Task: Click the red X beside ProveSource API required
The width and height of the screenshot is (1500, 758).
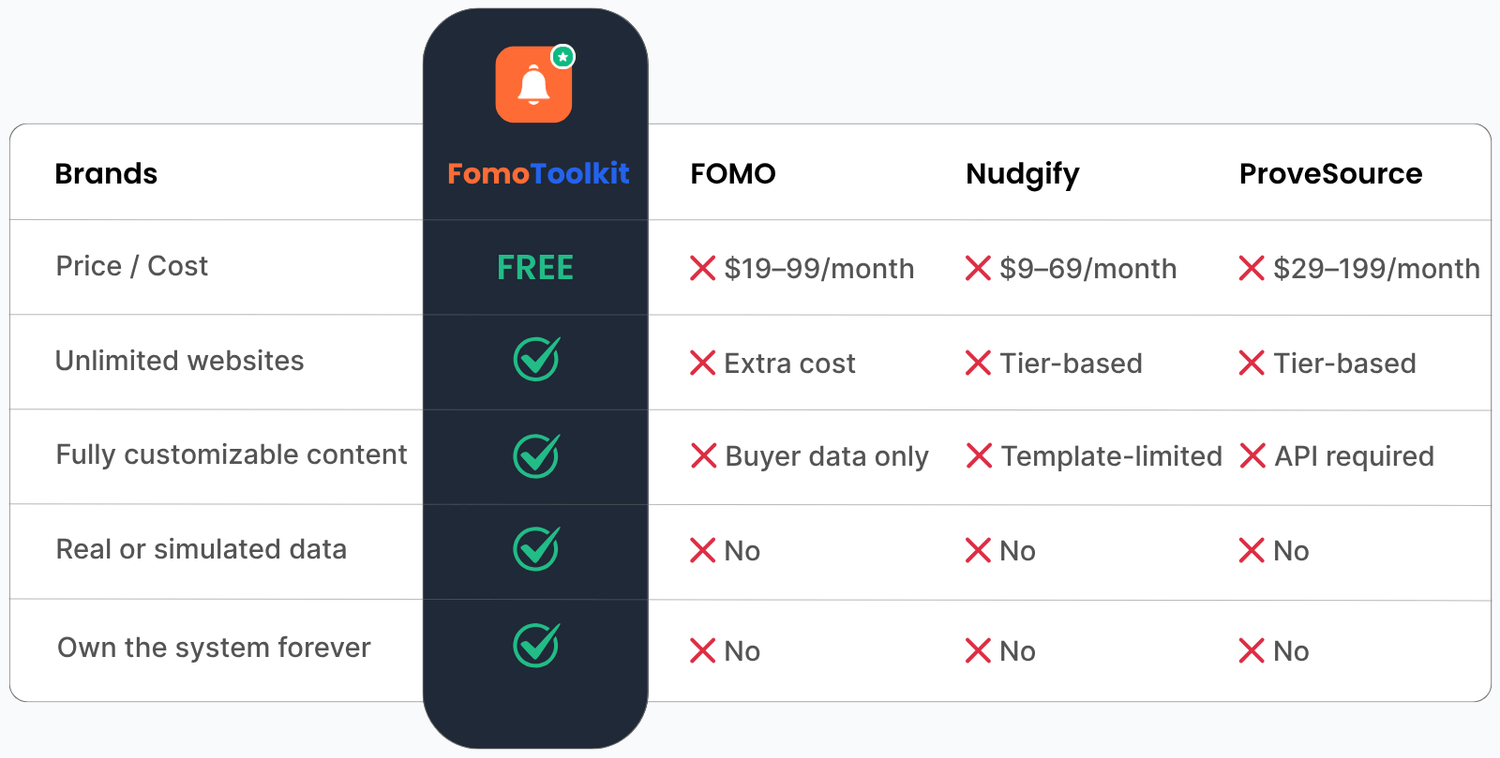Action: pyautogui.click(x=1252, y=456)
